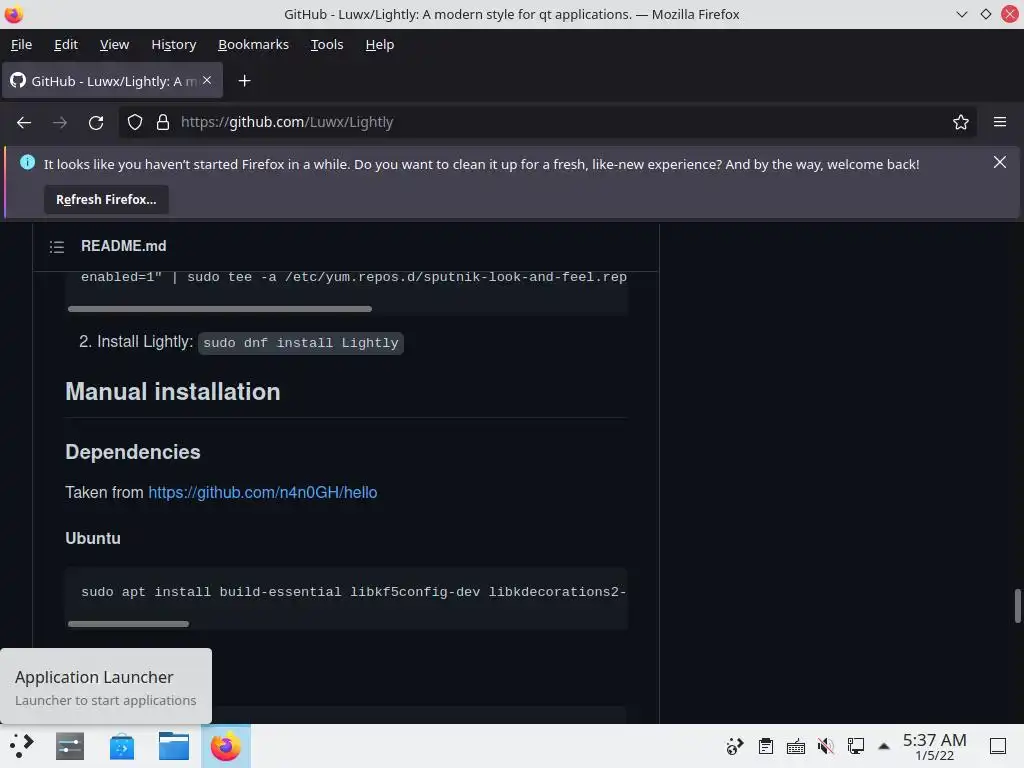This screenshot has height=768, width=1024.
Task: Open the github.com/n4n0GH/hello link
Action: pyautogui.click(x=263, y=492)
